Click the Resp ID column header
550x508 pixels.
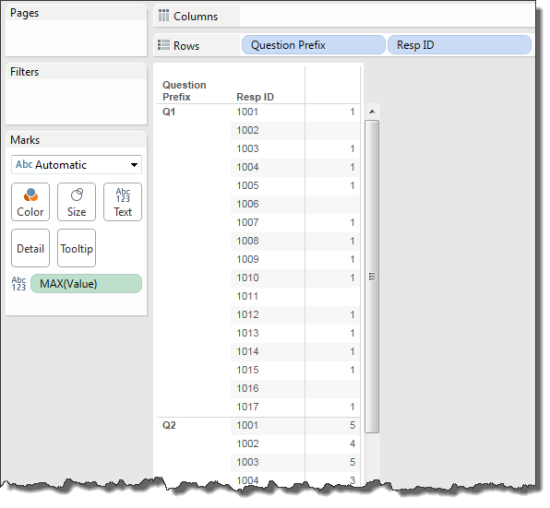click(x=255, y=97)
